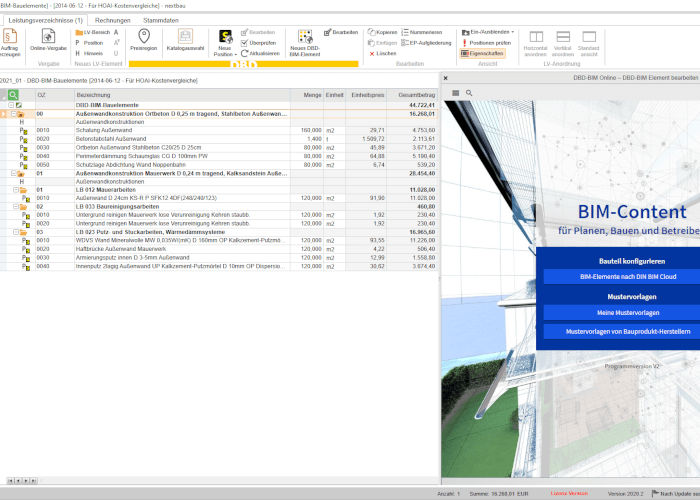This screenshot has height=500, width=700.
Task: Close the DBD-BIM Online panel
Action: 446,78
